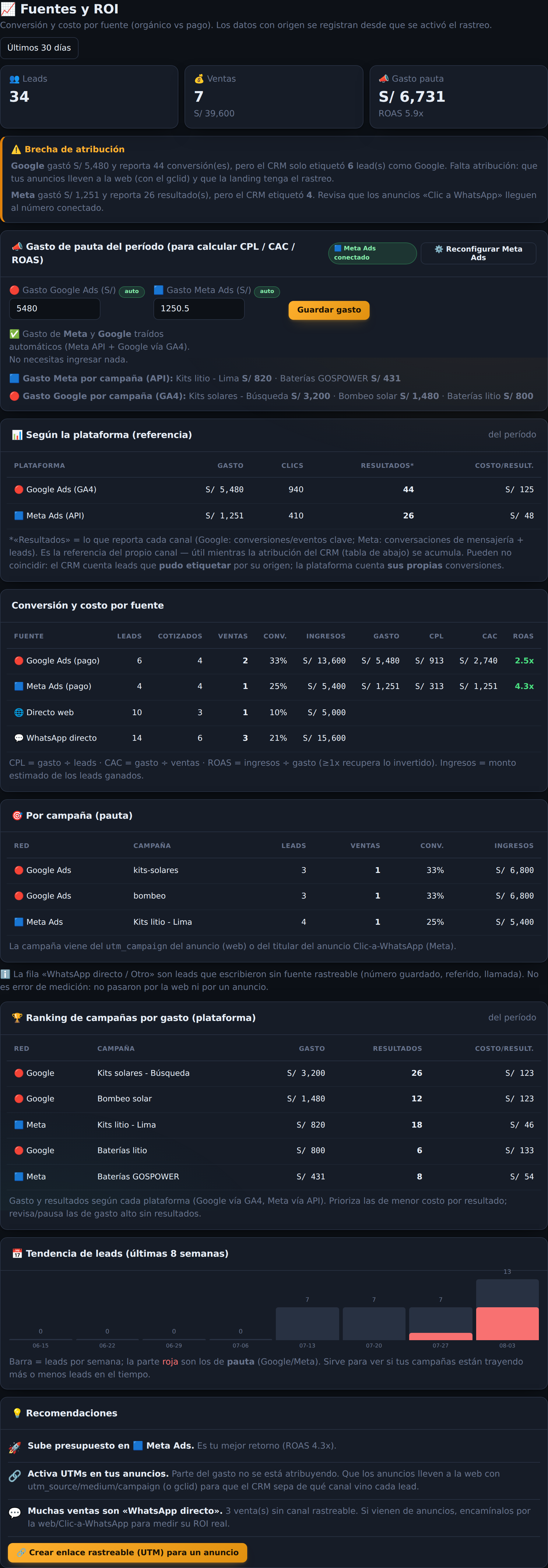Click the globe icon in Directo web row

point(19,712)
